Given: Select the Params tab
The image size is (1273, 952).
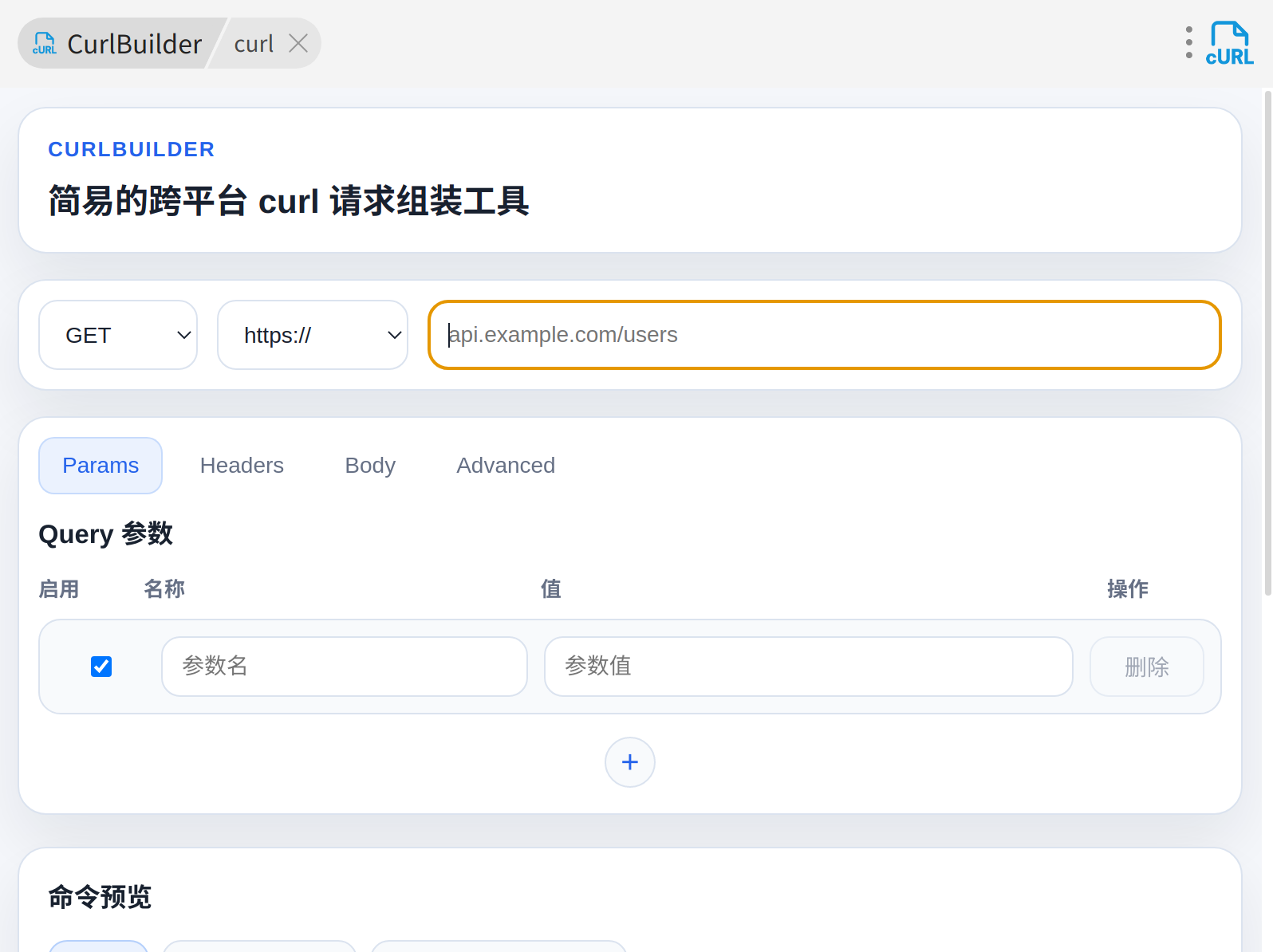Looking at the screenshot, I should 100,466.
